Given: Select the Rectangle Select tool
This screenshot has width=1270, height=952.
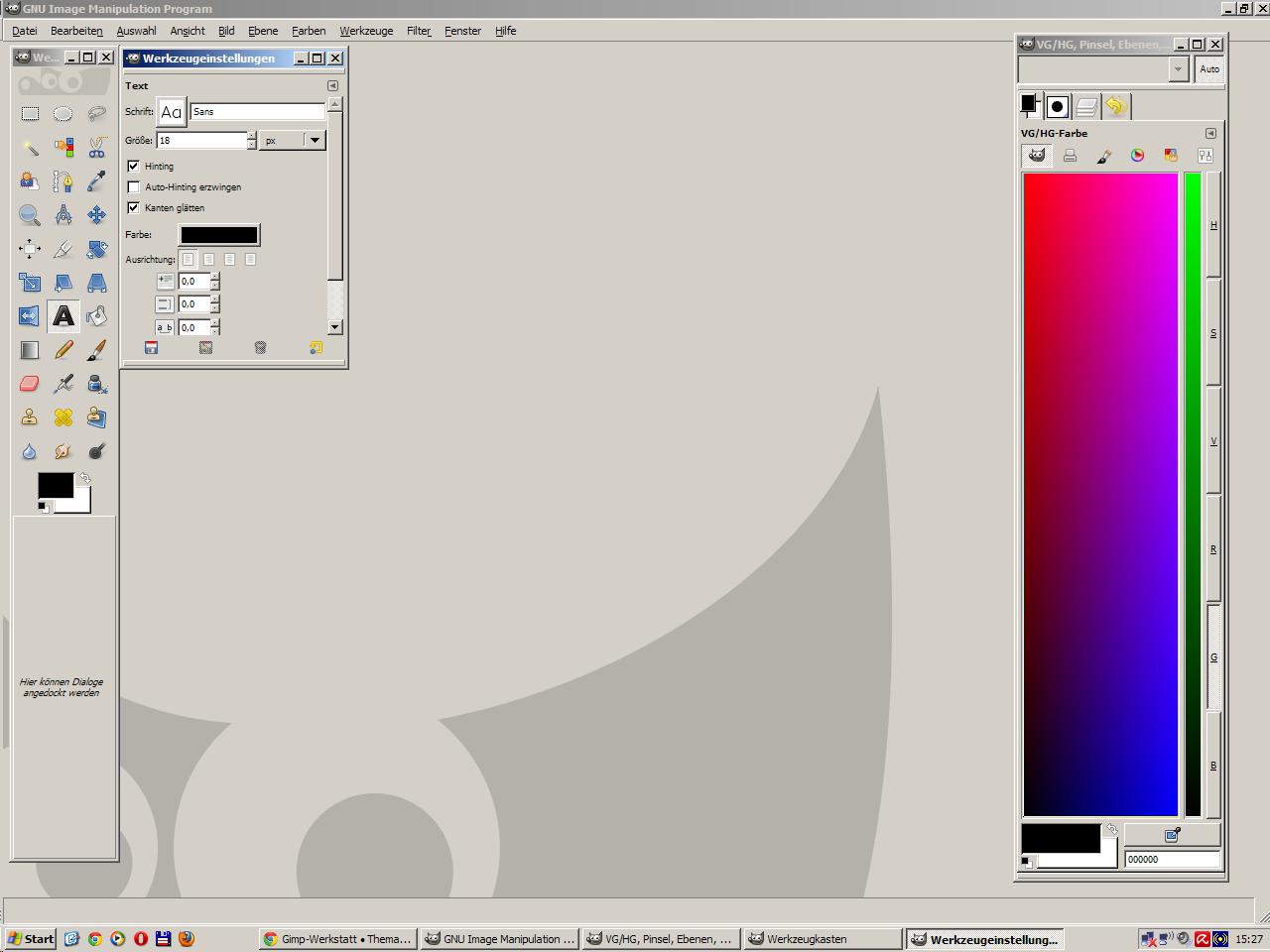Looking at the screenshot, I should 30,114.
